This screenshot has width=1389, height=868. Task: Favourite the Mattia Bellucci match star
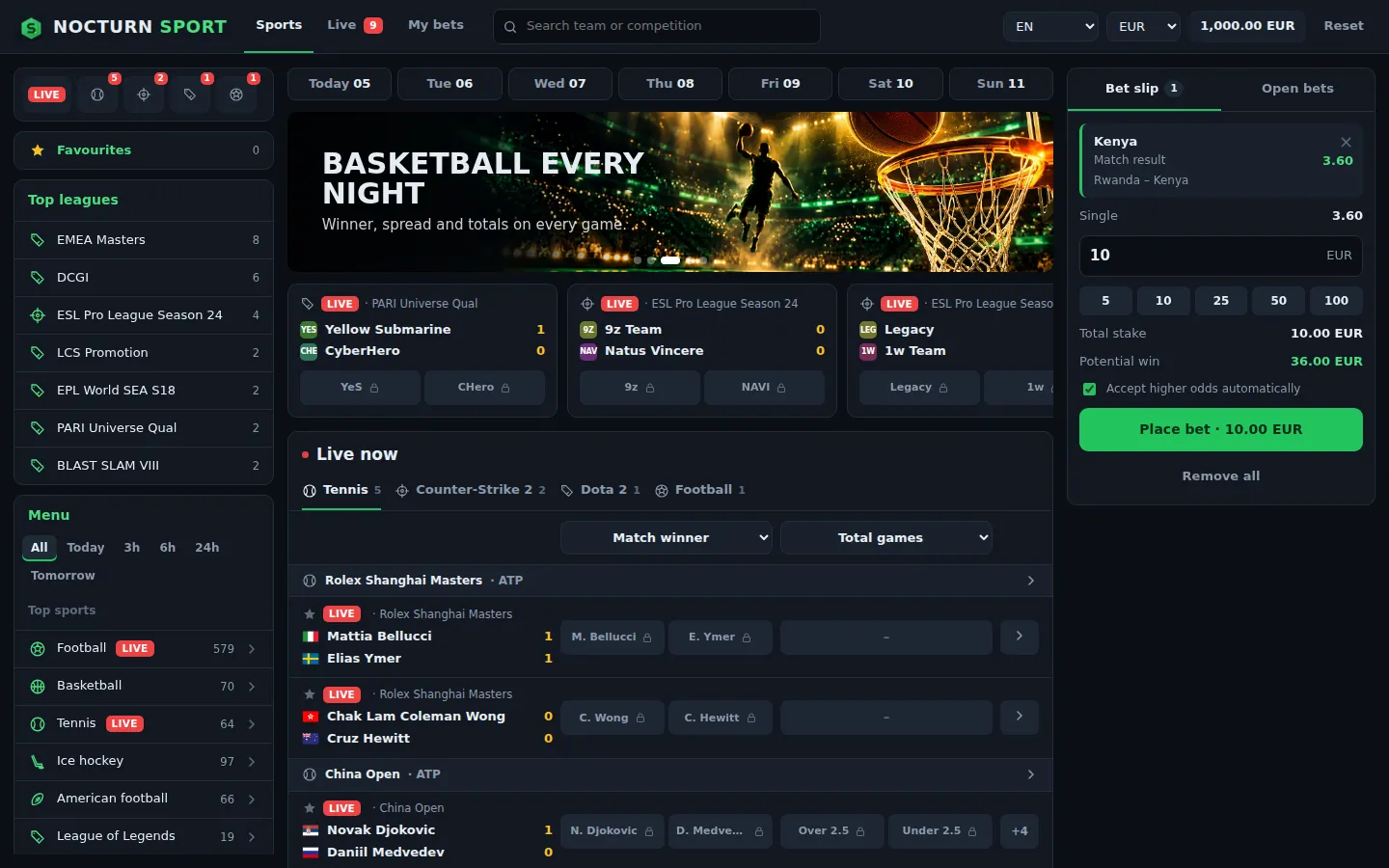tap(310, 614)
